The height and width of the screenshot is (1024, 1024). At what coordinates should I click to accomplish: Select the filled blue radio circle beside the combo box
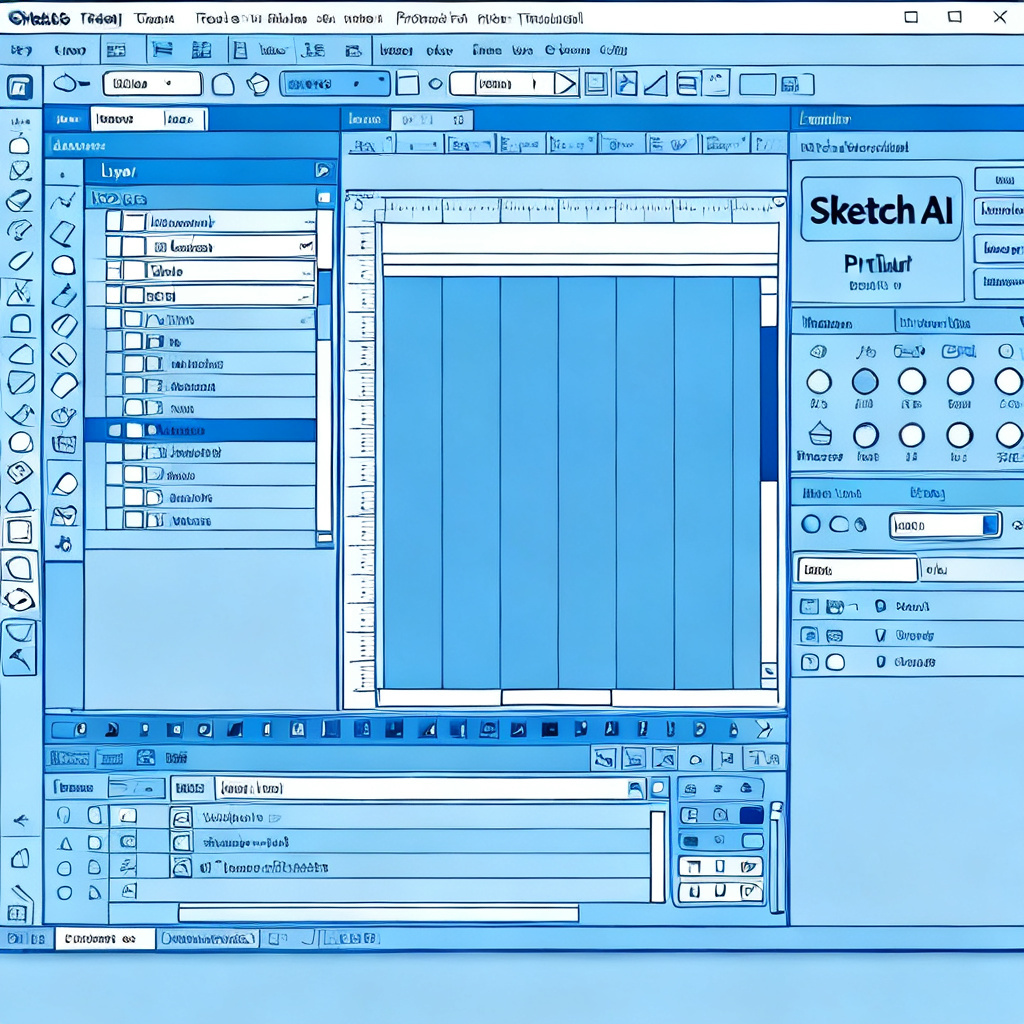tap(810, 524)
